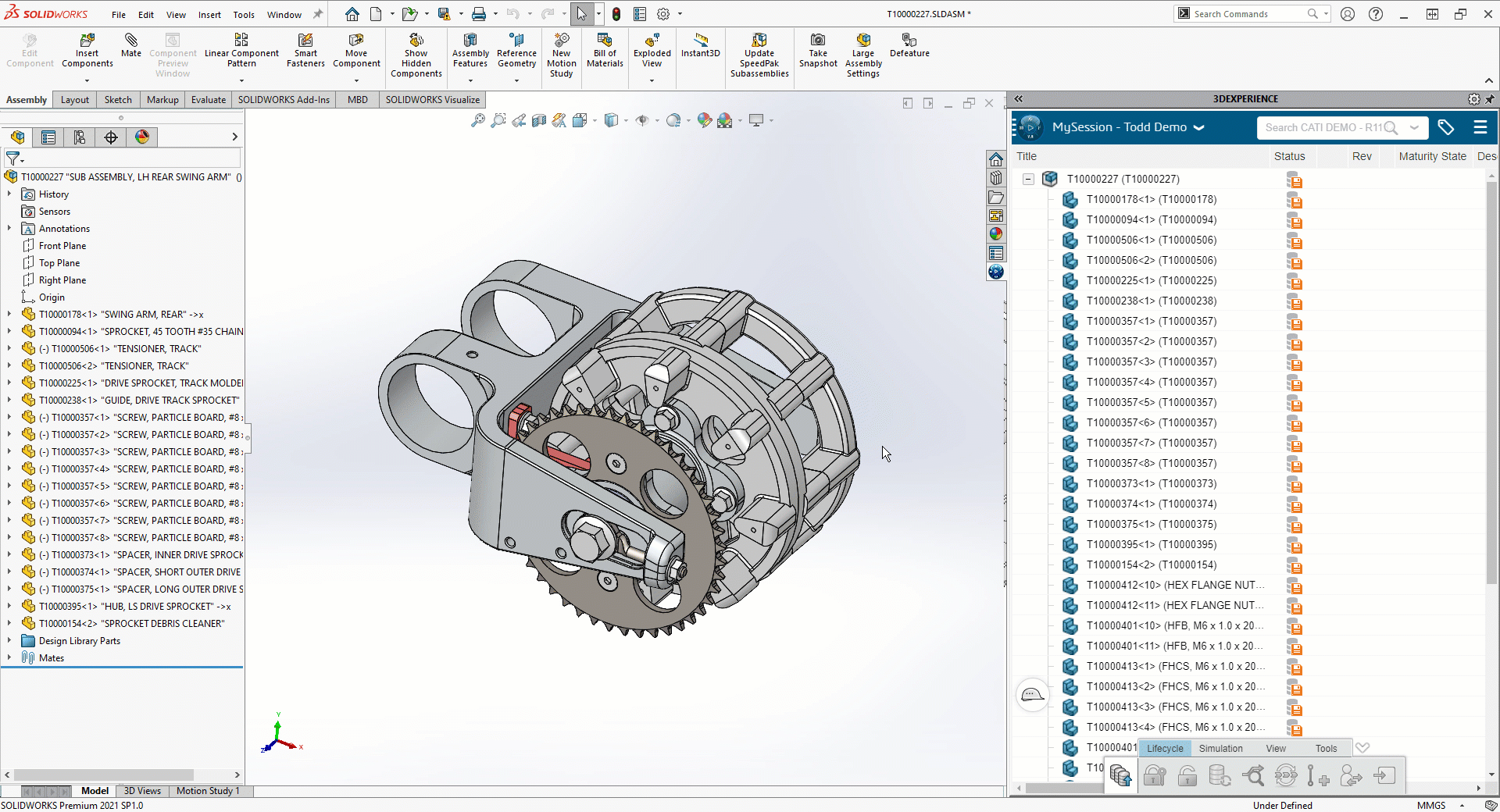Image resolution: width=1500 pixels, height=812 pixels.
Task: Click the Maturity State column header
Action: (1432, 156)
